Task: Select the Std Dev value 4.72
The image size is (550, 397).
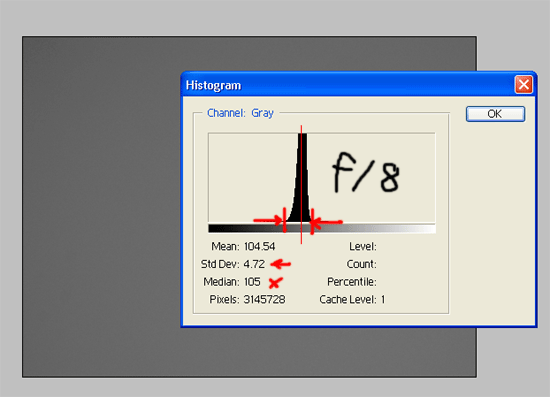Action: tap(254, 264)
